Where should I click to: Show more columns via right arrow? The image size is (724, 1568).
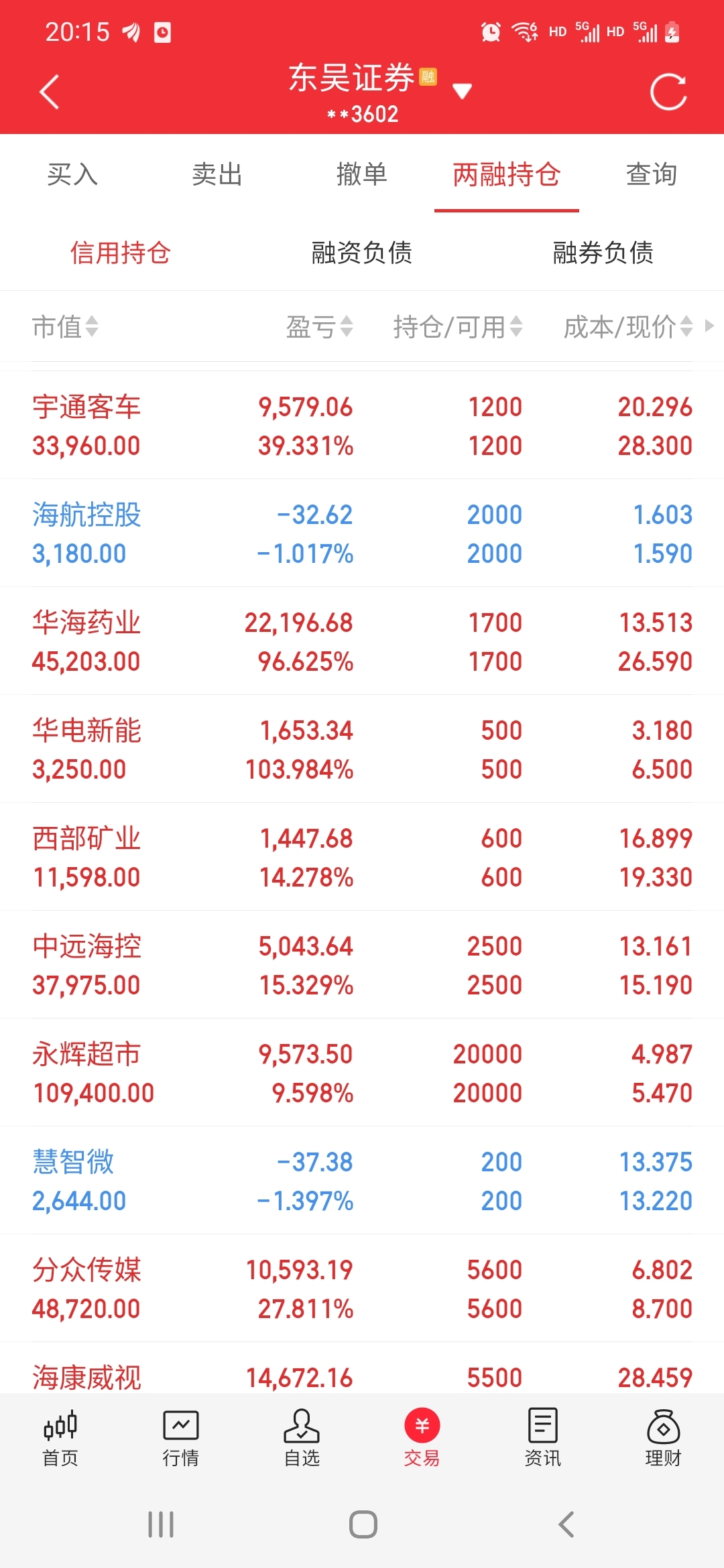(710, 326)
